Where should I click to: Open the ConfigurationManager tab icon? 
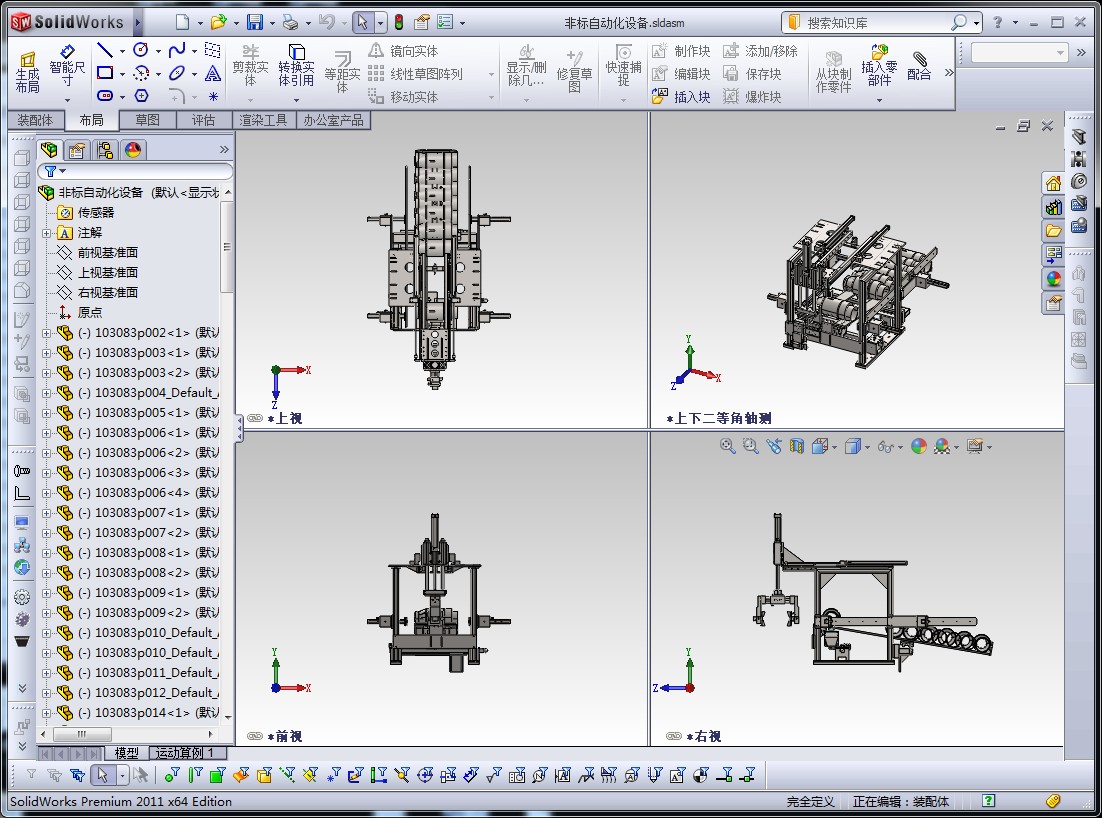pos(105,150)
